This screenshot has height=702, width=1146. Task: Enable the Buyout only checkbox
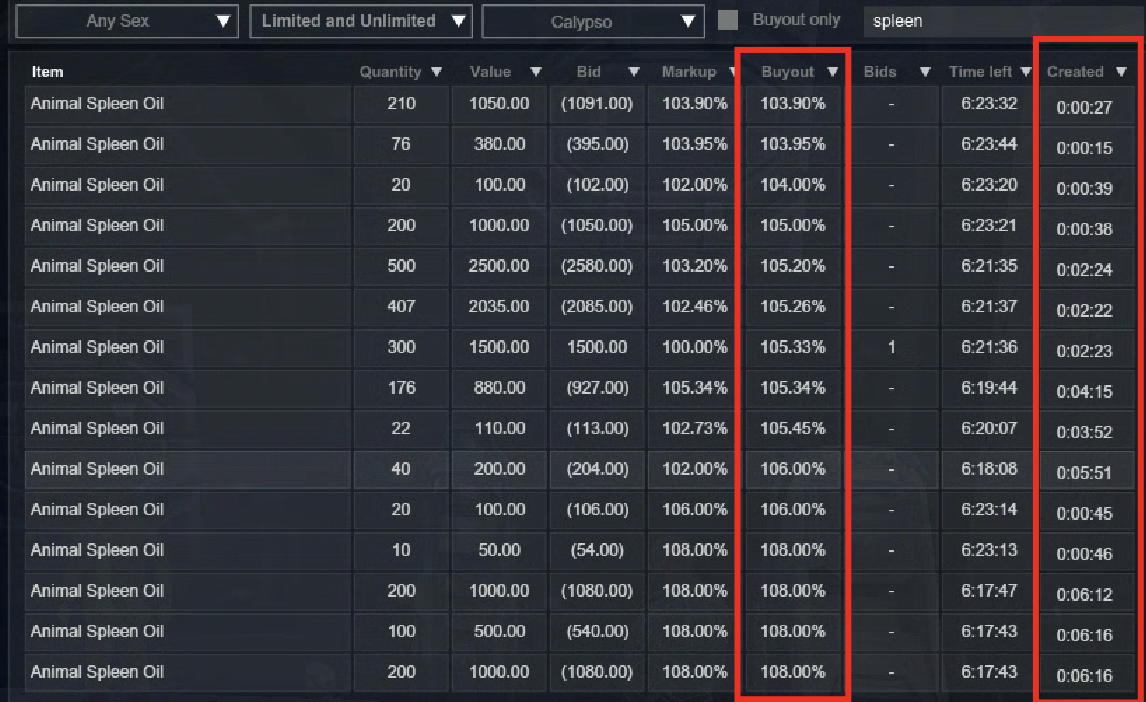click(x=729, y=20)
